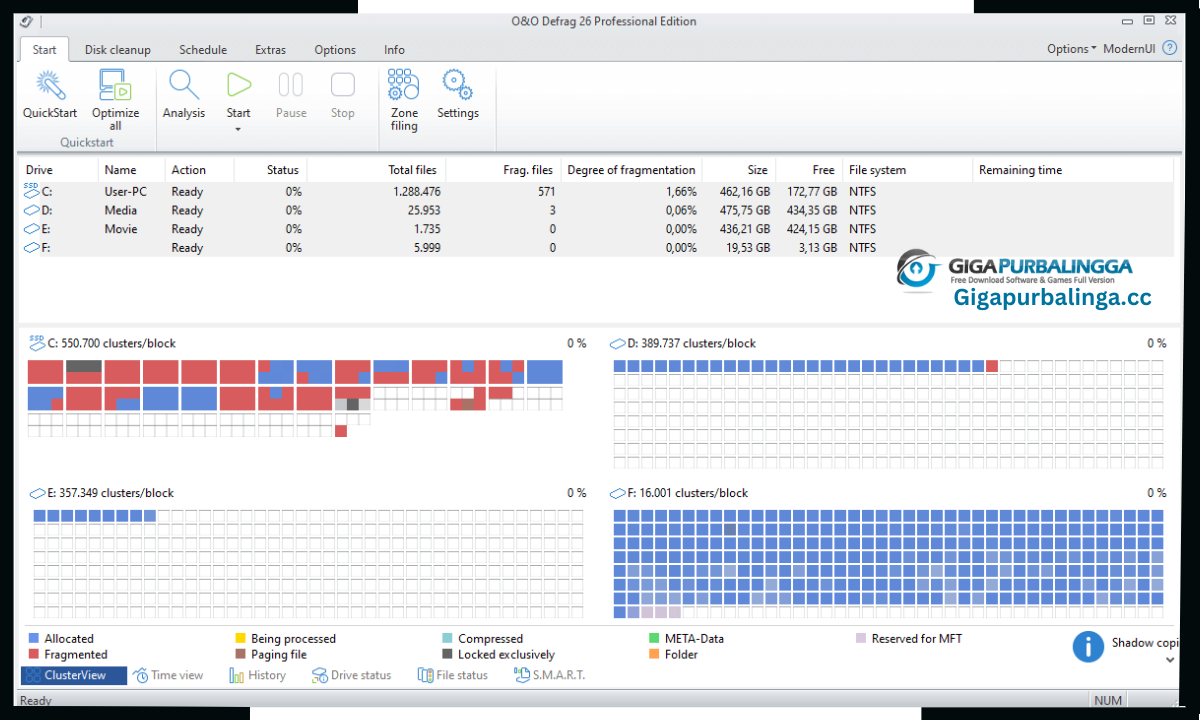Select the ClusterView bottom tab

(x=74, y=675)
